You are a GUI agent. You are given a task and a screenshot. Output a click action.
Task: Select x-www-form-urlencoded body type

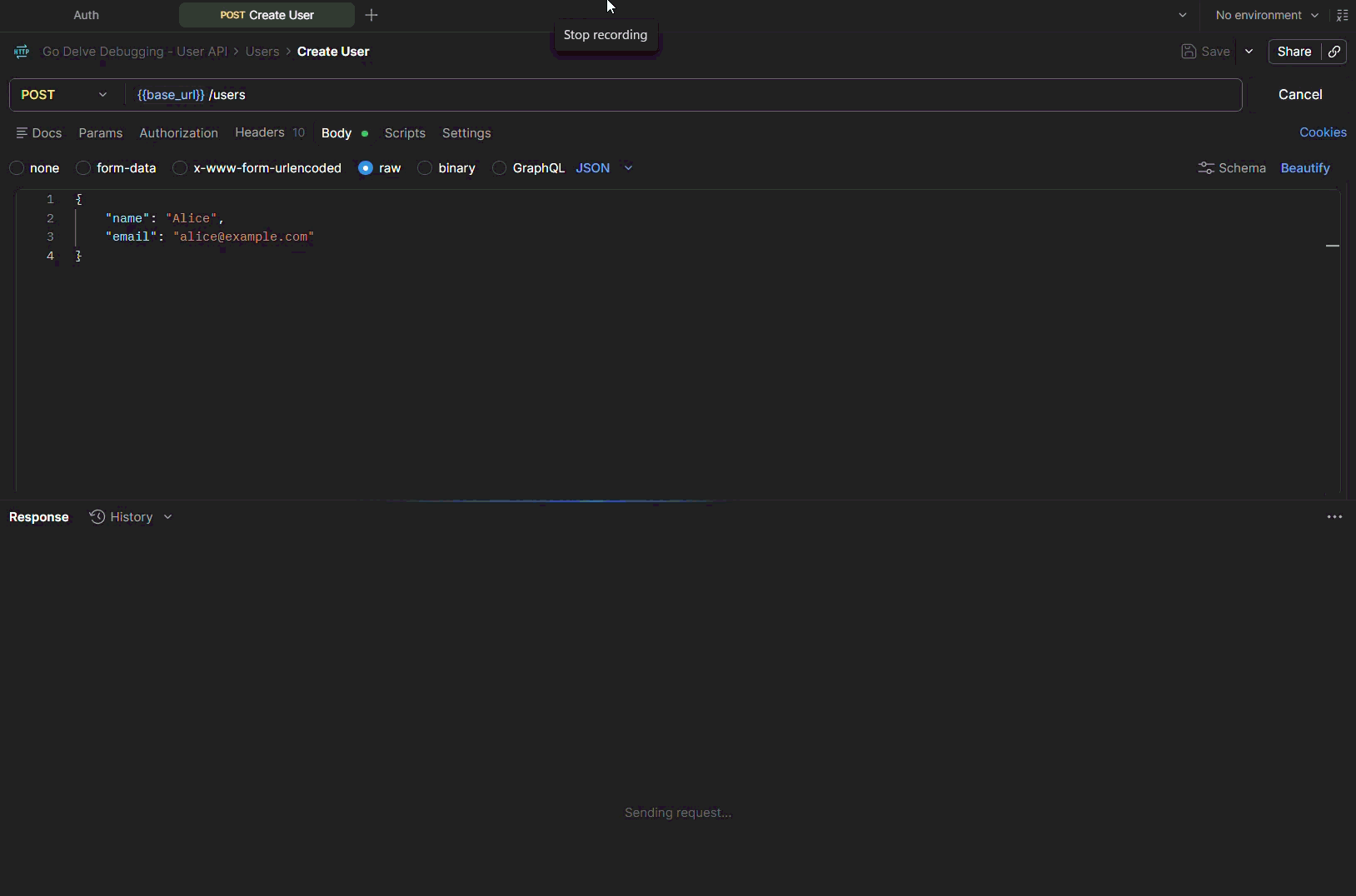pos(180,168)
